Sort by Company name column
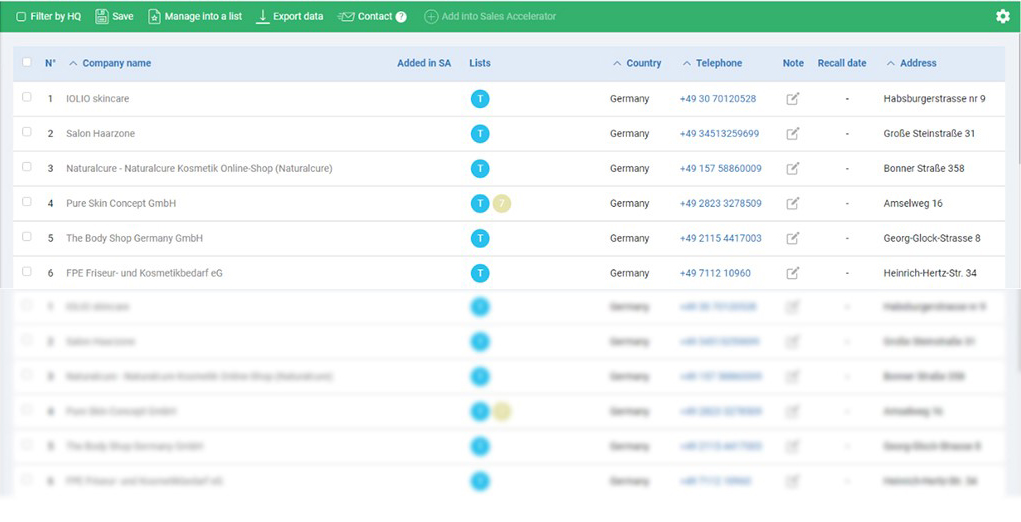 click(116, 63)
